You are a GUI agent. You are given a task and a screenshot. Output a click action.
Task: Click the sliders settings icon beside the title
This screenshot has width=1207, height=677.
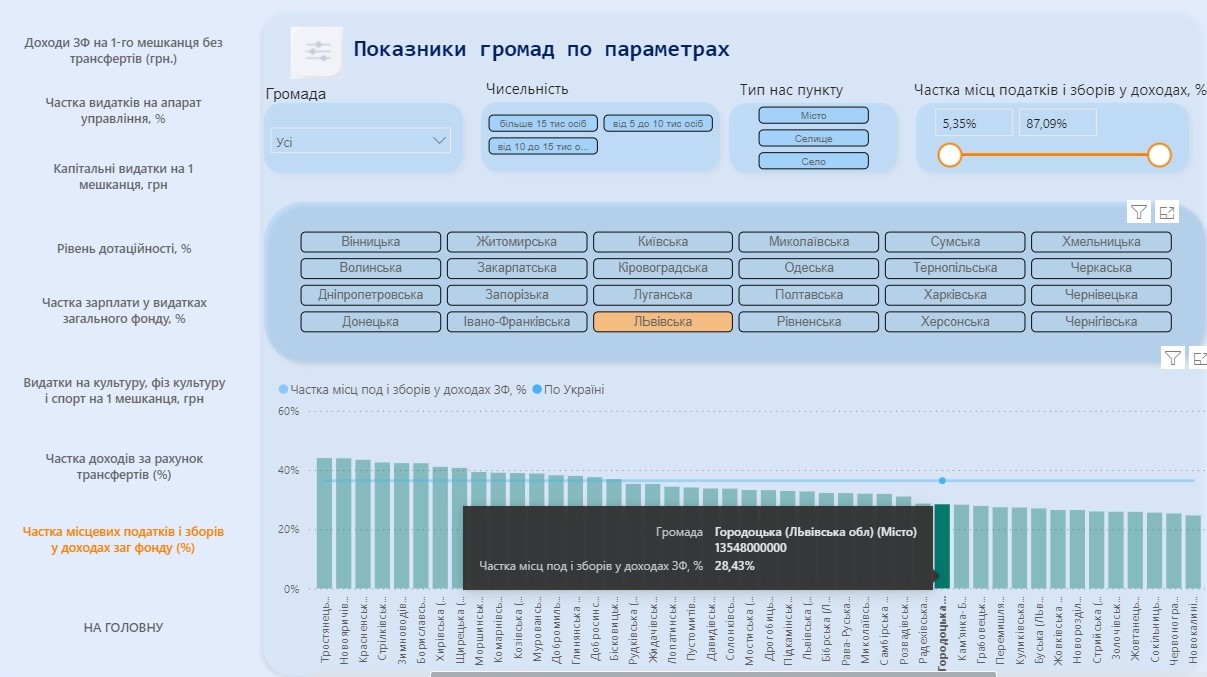tap(317, 53)
